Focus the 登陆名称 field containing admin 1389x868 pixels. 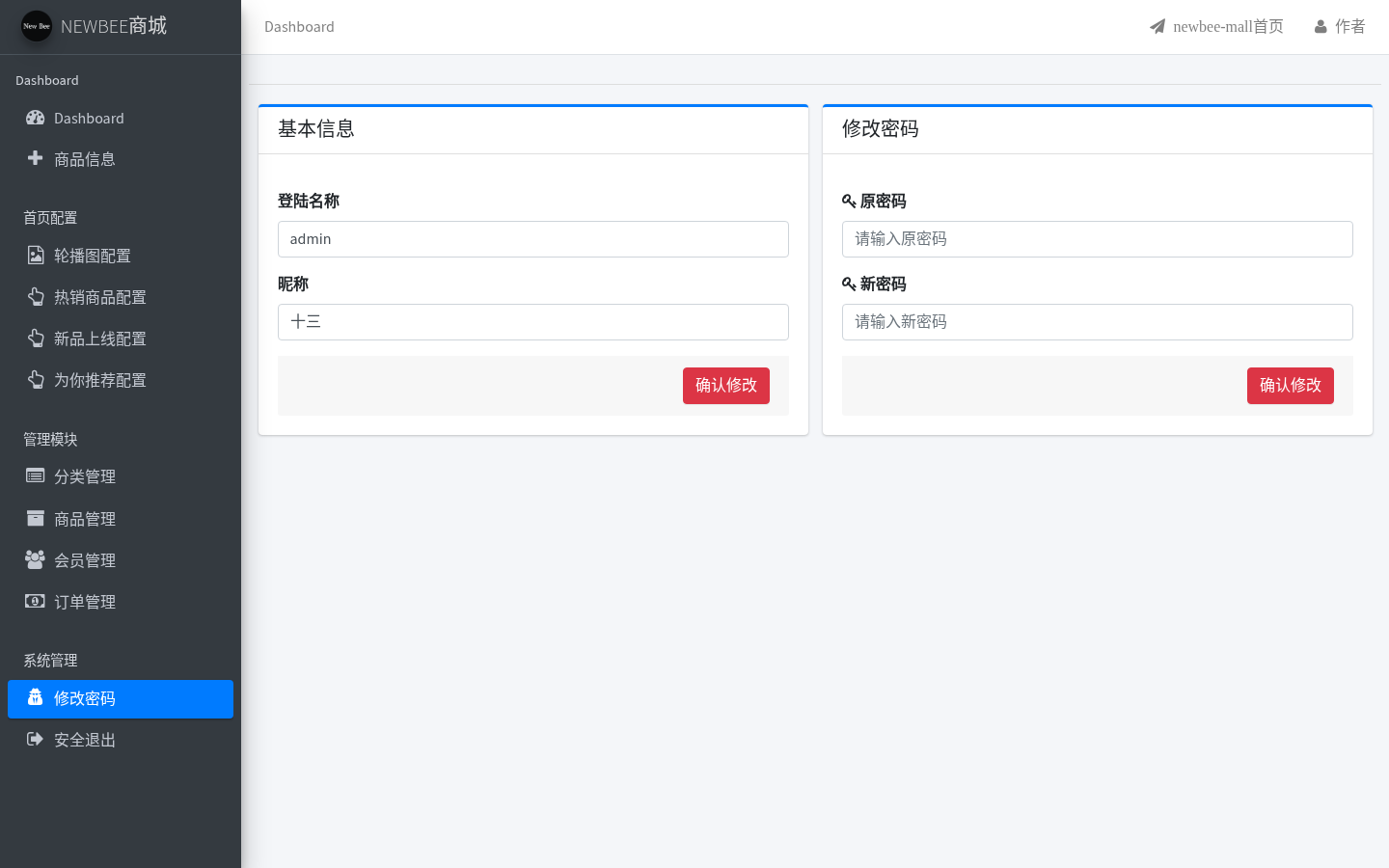point(533,239)
